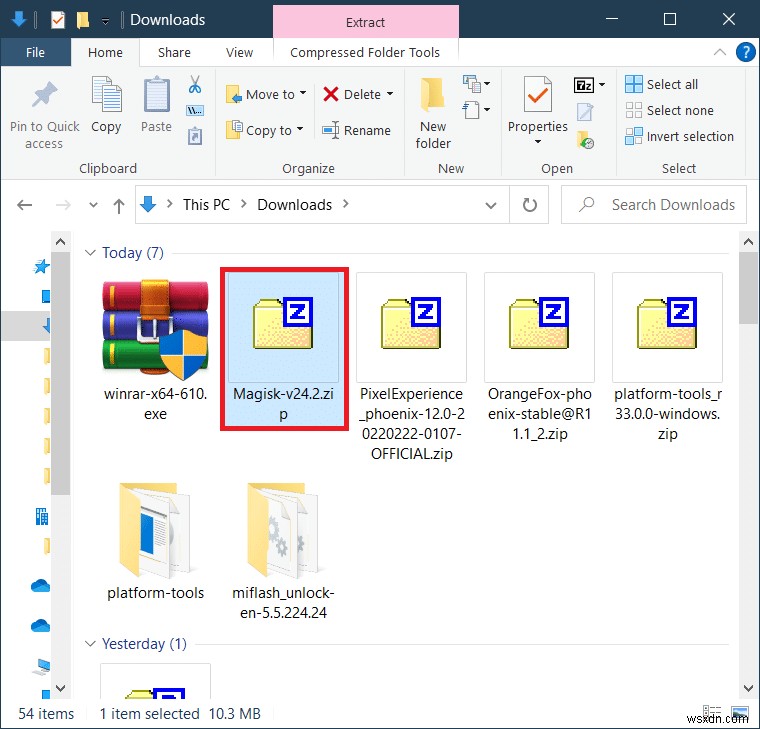Click the Copy path icon

point(195,111)
